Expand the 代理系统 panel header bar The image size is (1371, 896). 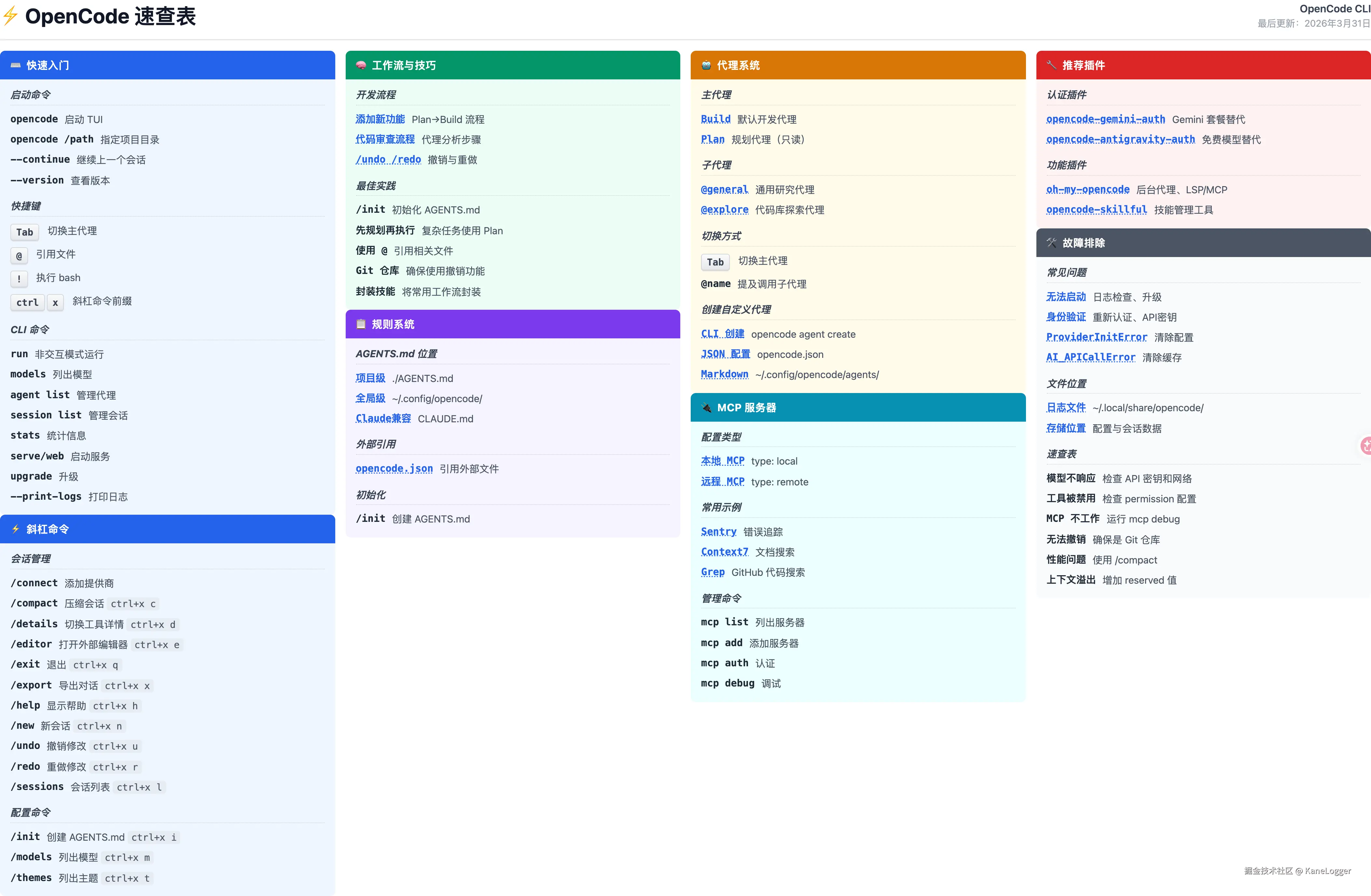[858, 65]
